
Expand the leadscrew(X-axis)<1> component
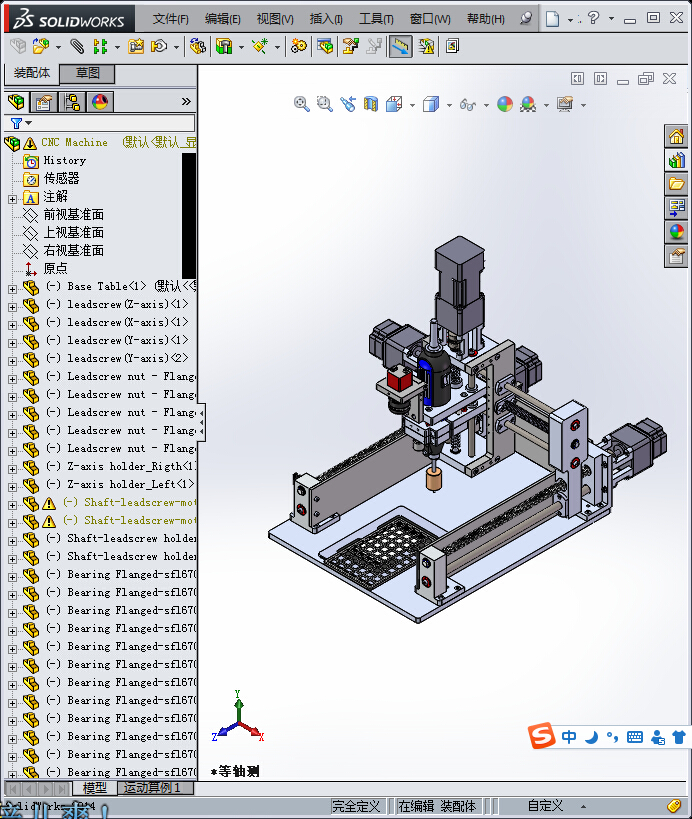[x=12, y=325]
